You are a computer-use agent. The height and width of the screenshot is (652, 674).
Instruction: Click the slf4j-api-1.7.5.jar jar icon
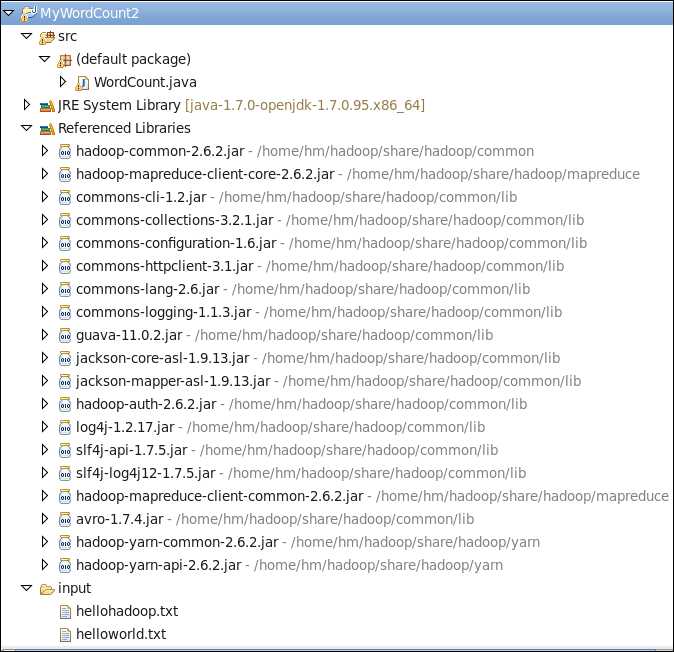65,450
